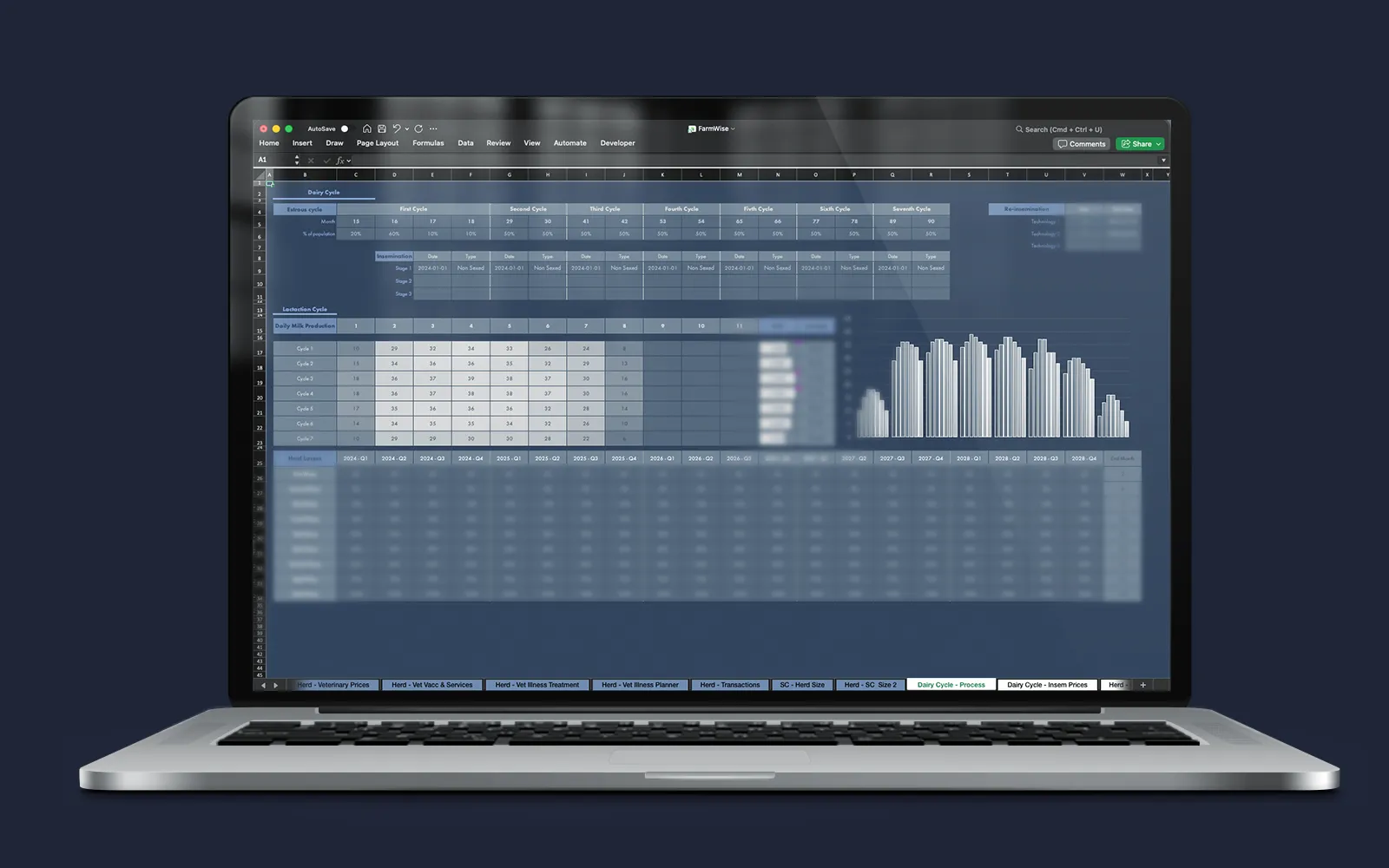The height and width of the screenshot is (868, 1389).
Task: Toggle the AutoSave switch
Action: 345,128
